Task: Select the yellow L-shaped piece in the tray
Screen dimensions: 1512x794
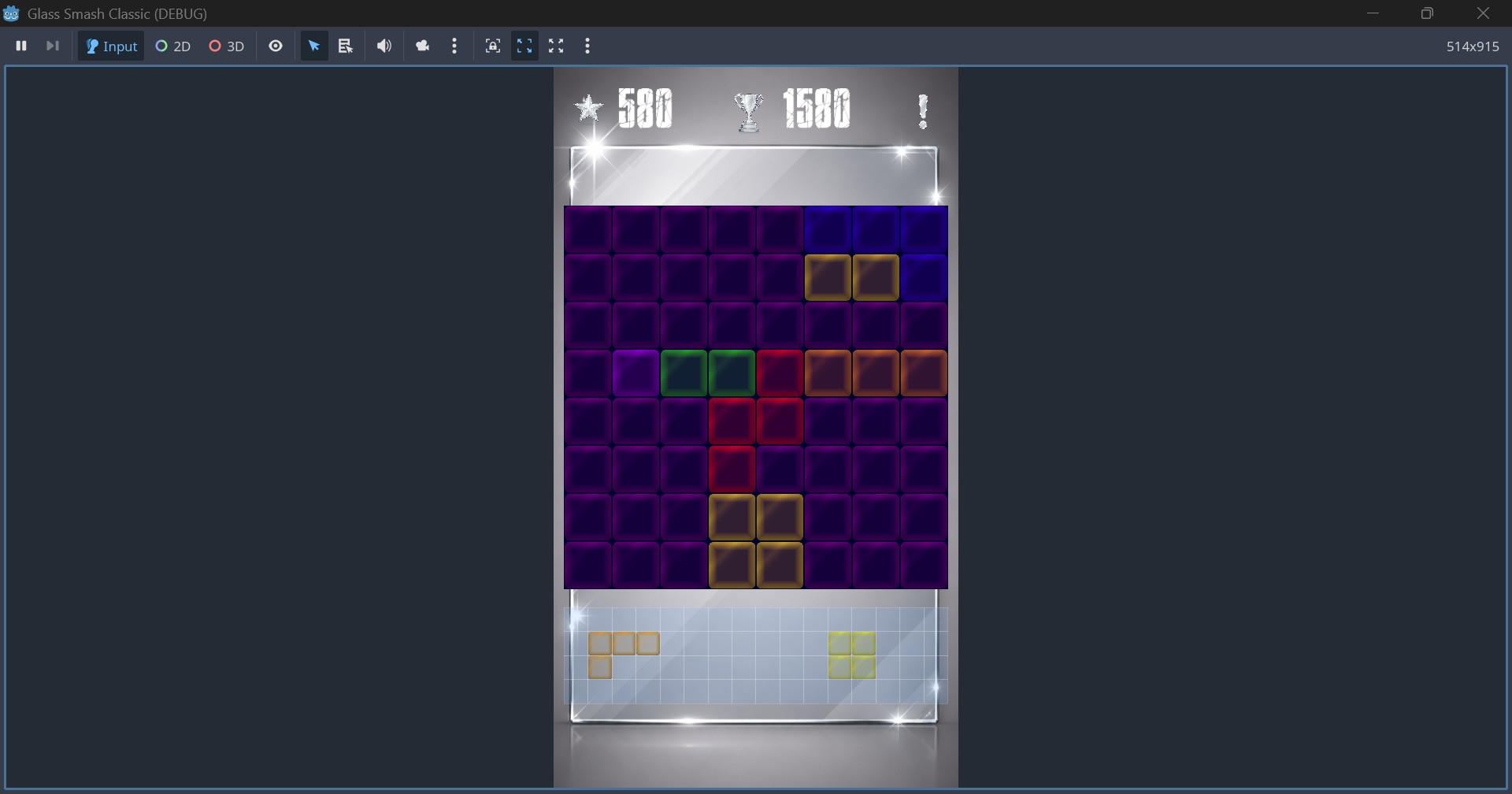Action: [x=622, y=654]
